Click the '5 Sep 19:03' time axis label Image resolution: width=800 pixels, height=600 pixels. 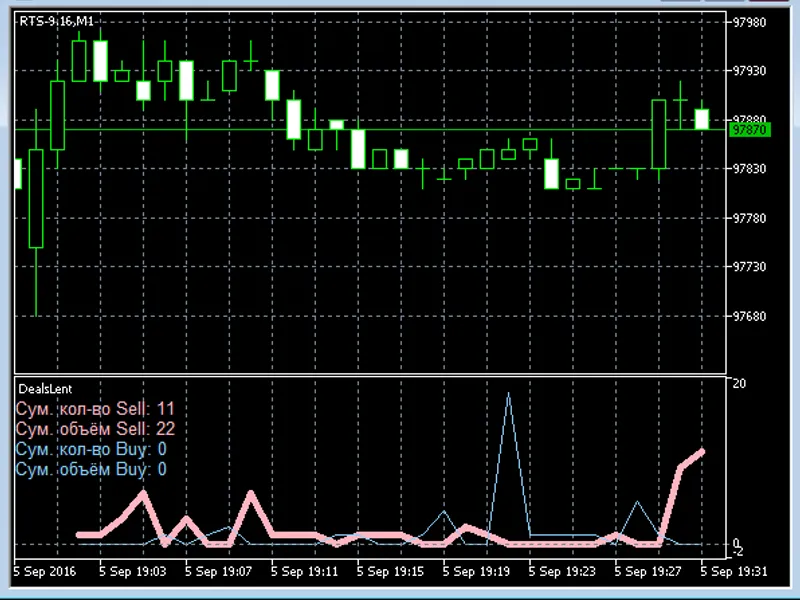coord(133,571)
